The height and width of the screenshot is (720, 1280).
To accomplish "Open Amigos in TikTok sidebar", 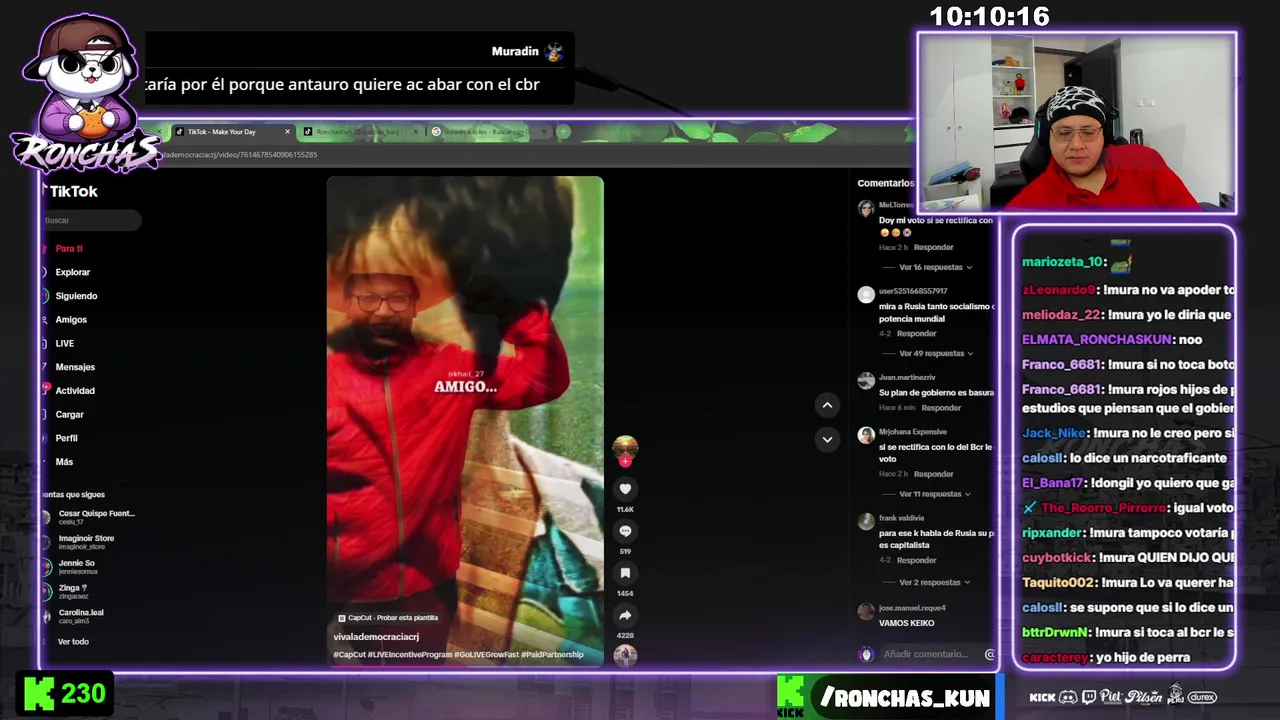I will click(70, 320).
